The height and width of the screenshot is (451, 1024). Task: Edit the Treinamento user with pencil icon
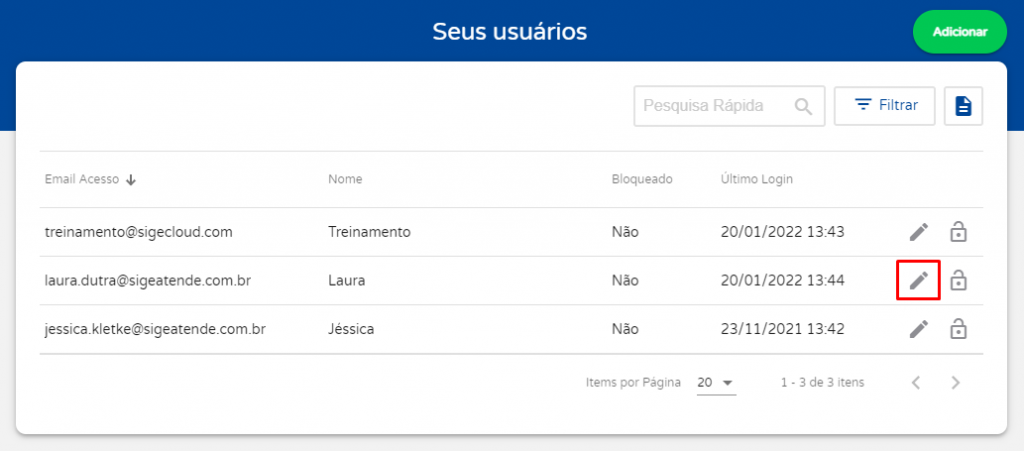[919, 232]
